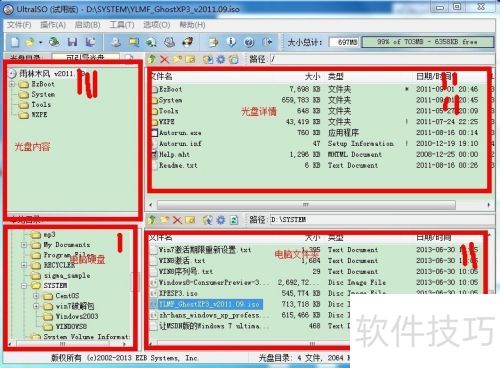This screenshot has width=500, height=368.
Task: Open the 选项(O) menu
Action: [x=157, y=25]
